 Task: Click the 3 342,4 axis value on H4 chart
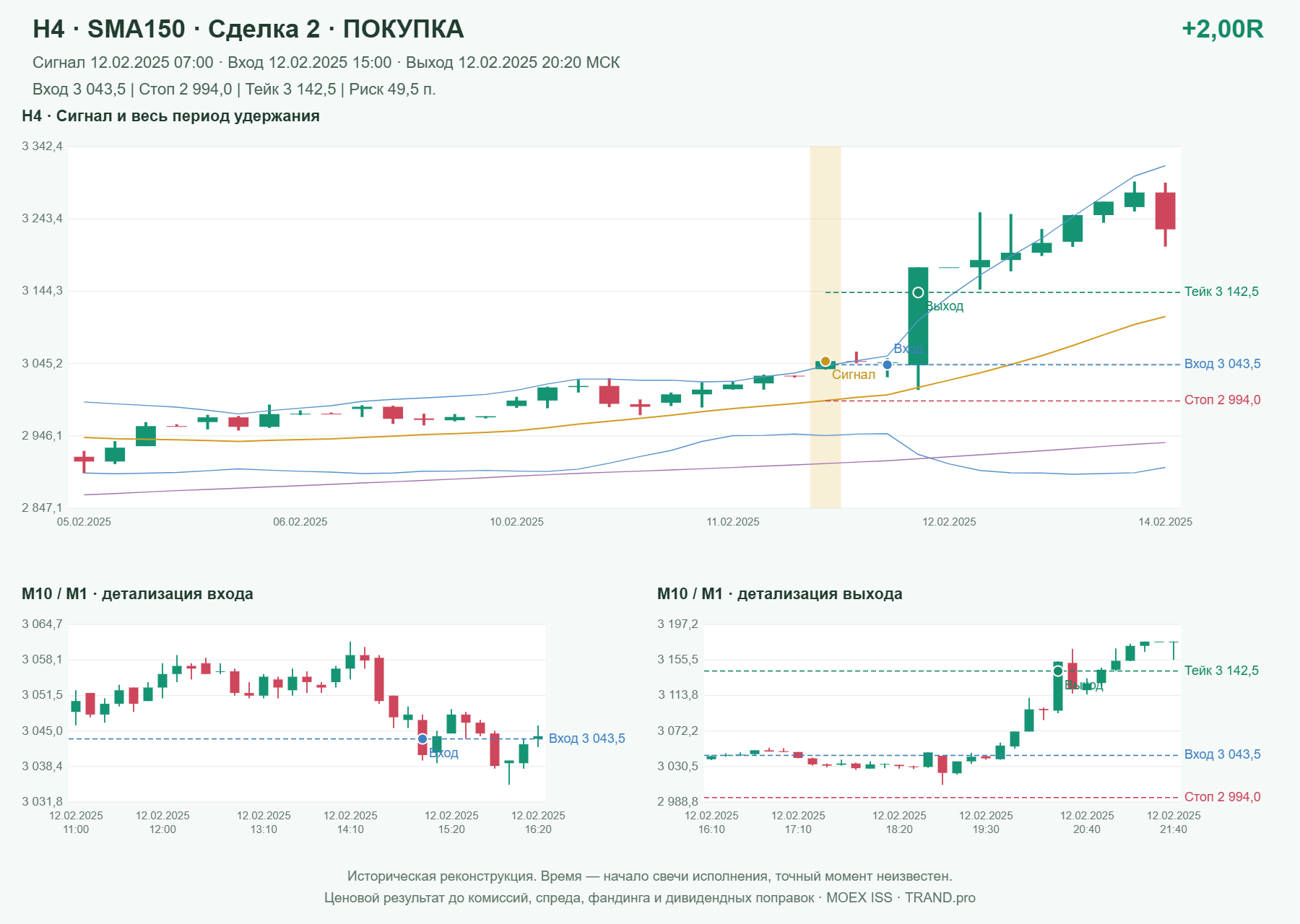42,147
